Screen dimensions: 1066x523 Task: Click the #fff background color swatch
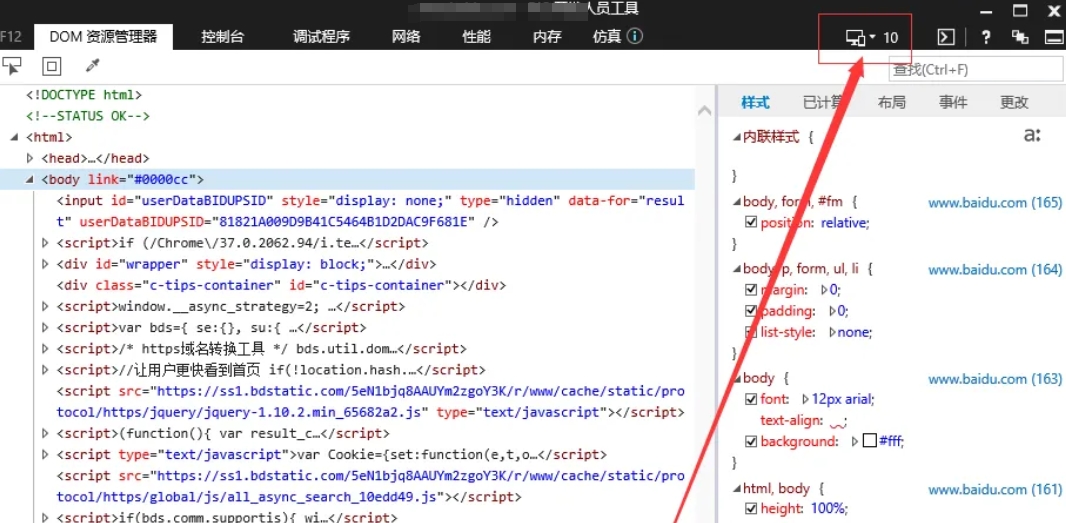[870, 441]
